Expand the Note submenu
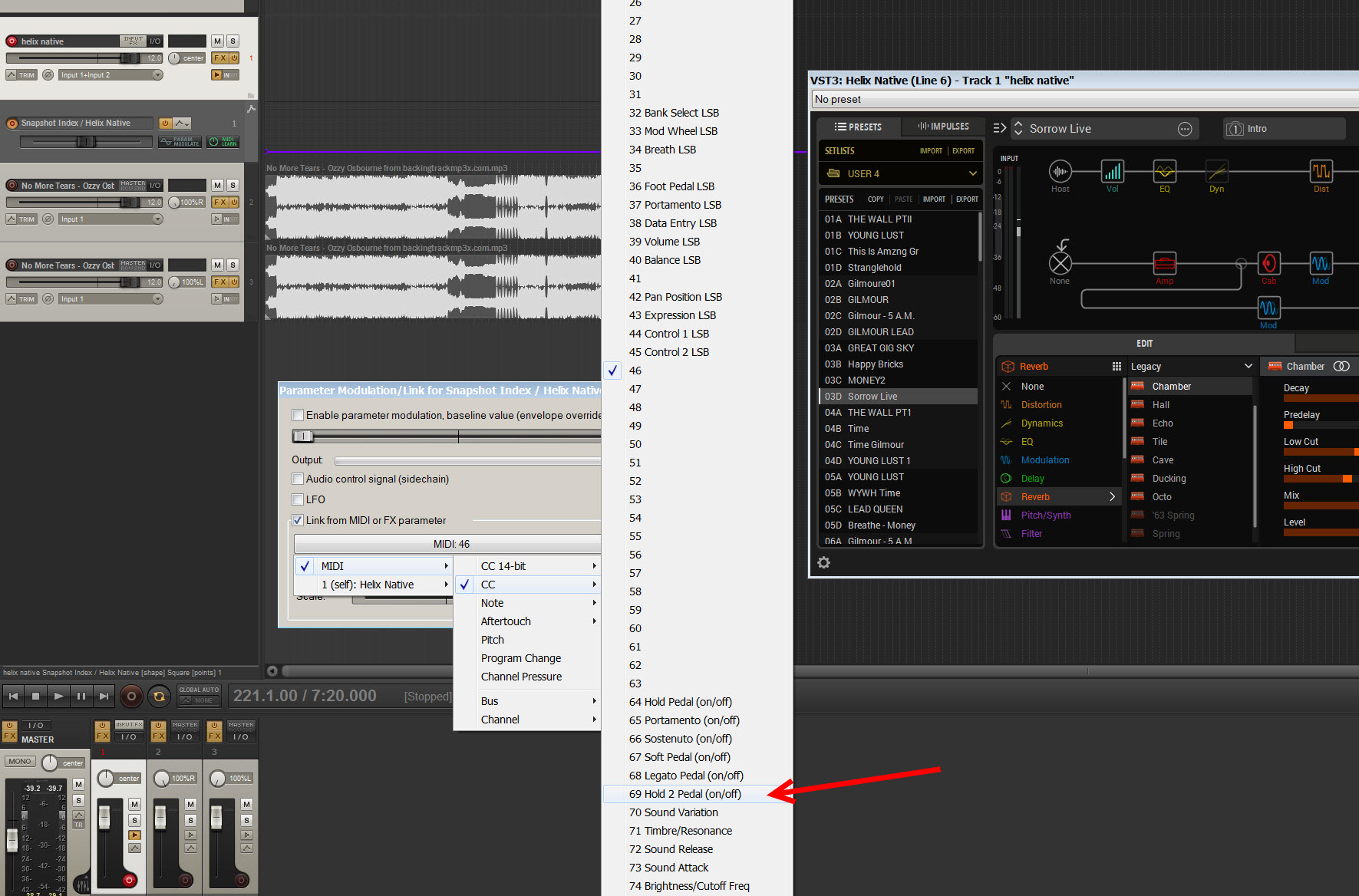The height and width of the screenshot is (896, 1359). pyautogui.click(x=527, y=603)
